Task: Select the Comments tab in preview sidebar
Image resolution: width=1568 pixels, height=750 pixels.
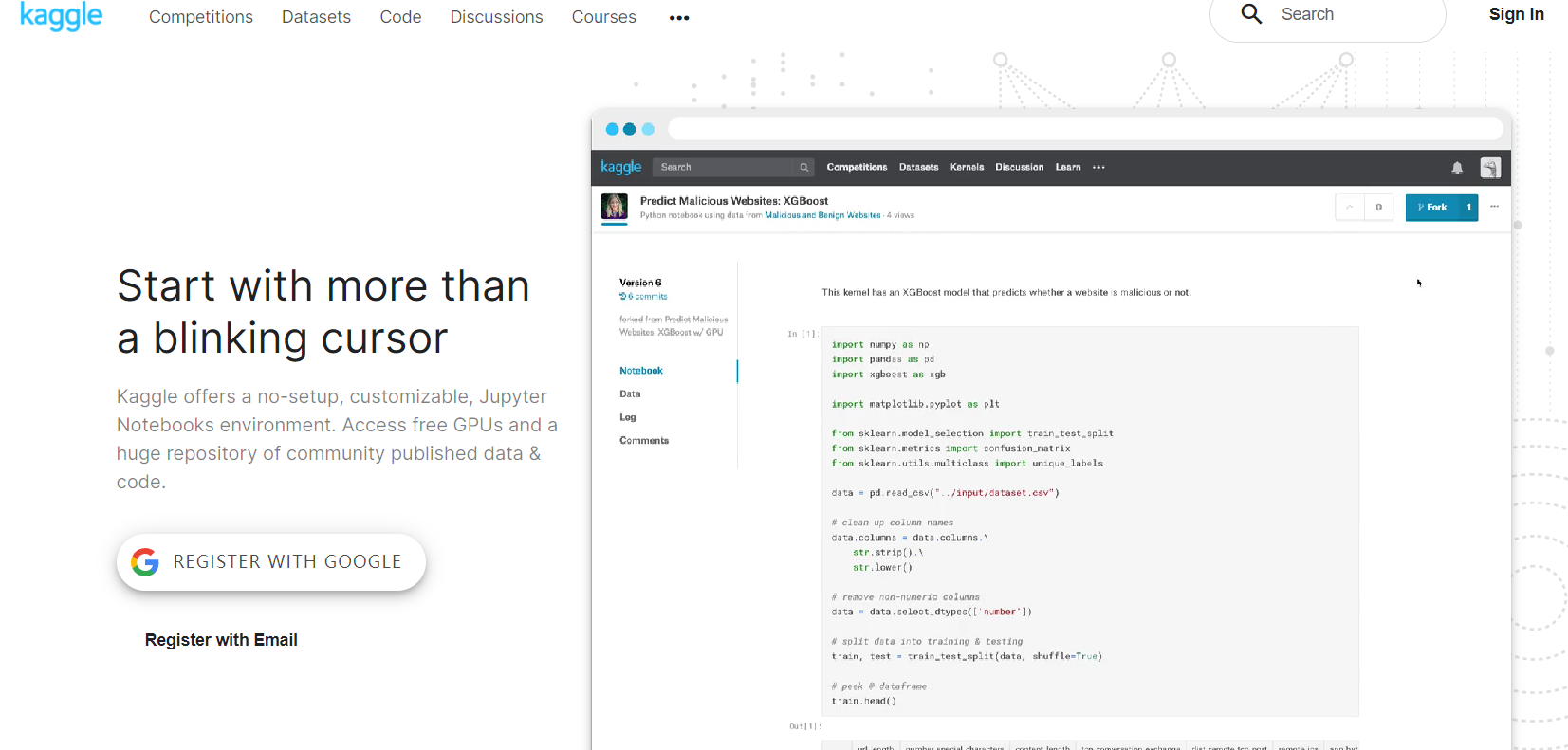Action: click(x=644, y=441)
